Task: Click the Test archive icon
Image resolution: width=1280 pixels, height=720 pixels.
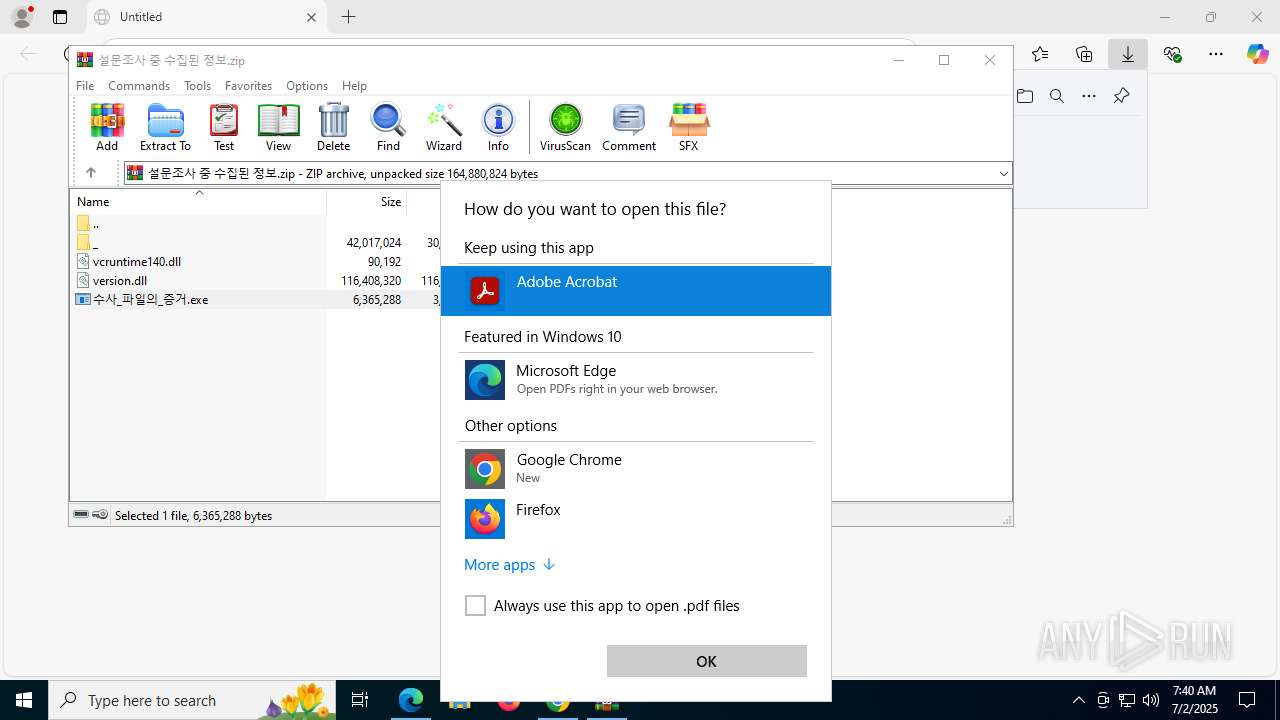Action: point(224,127)
